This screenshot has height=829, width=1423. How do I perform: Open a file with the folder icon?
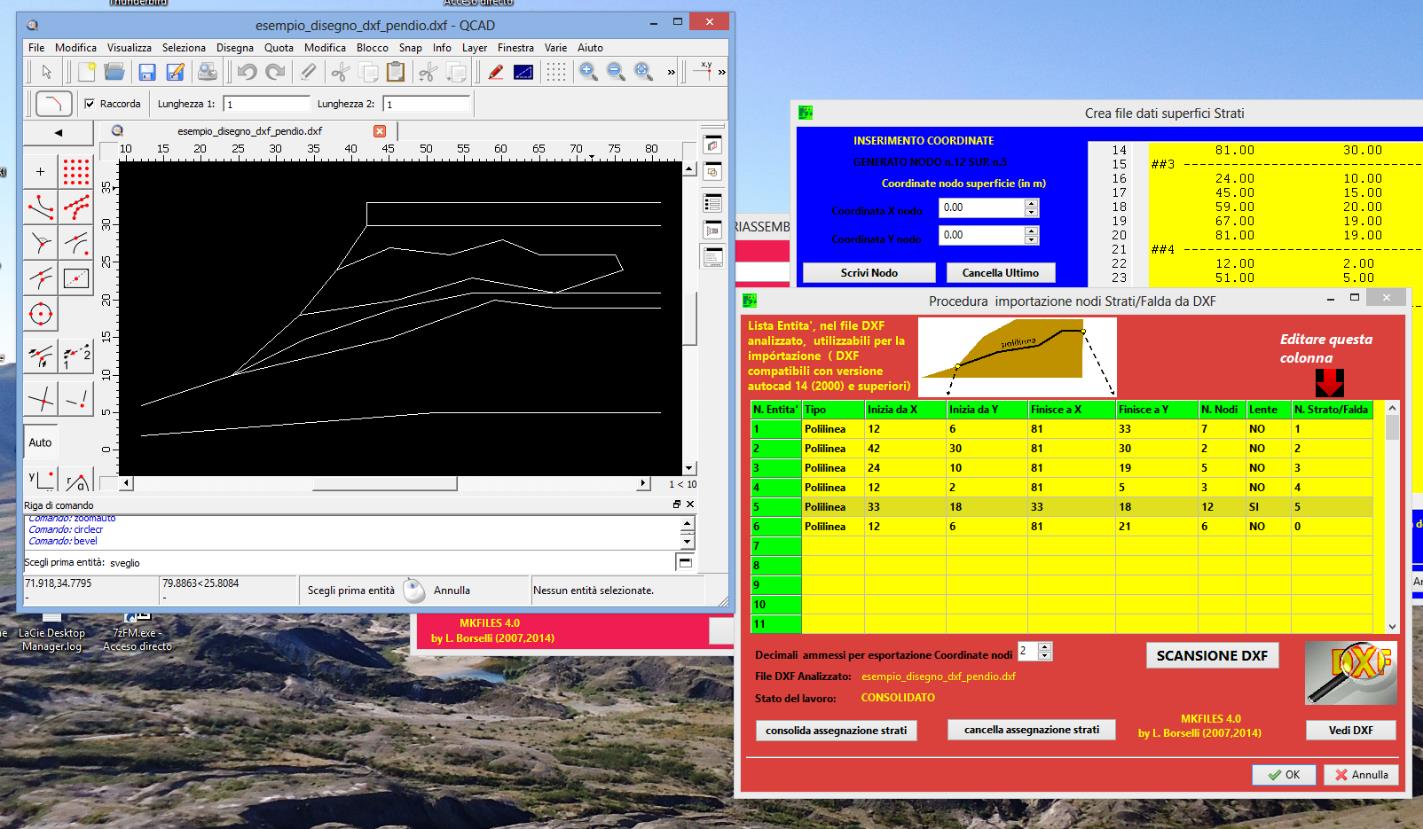(114, 73)
